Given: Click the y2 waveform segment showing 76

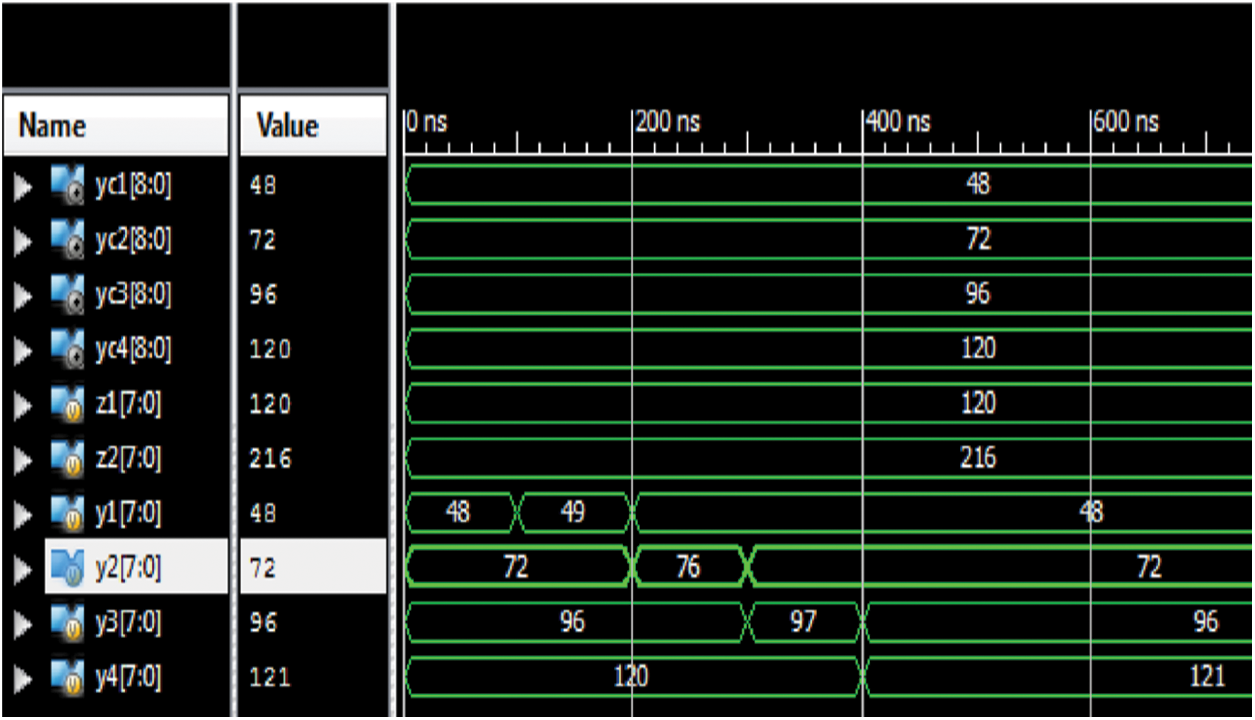Looking at the screenshot, I should (688, 568).
